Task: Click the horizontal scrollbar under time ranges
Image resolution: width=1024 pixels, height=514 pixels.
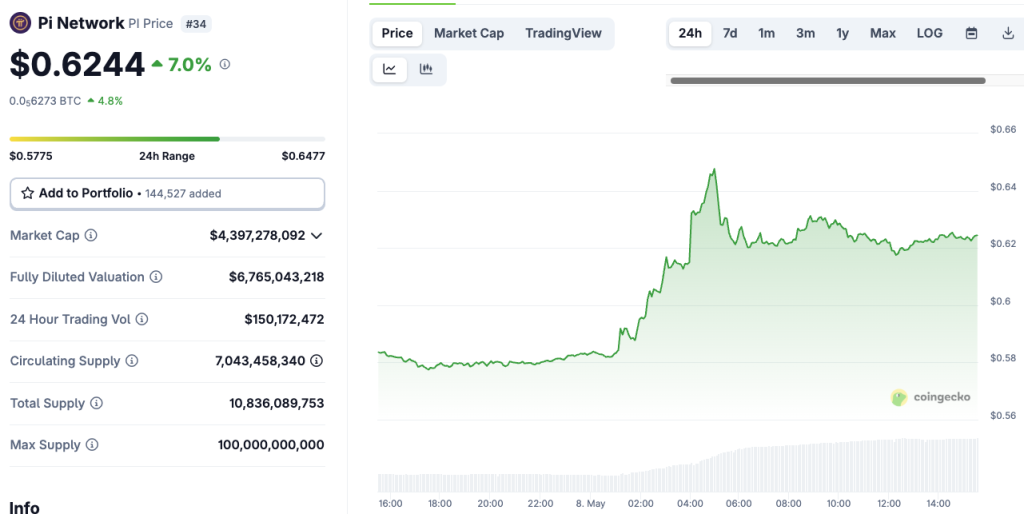Action: tap(827, 81)
